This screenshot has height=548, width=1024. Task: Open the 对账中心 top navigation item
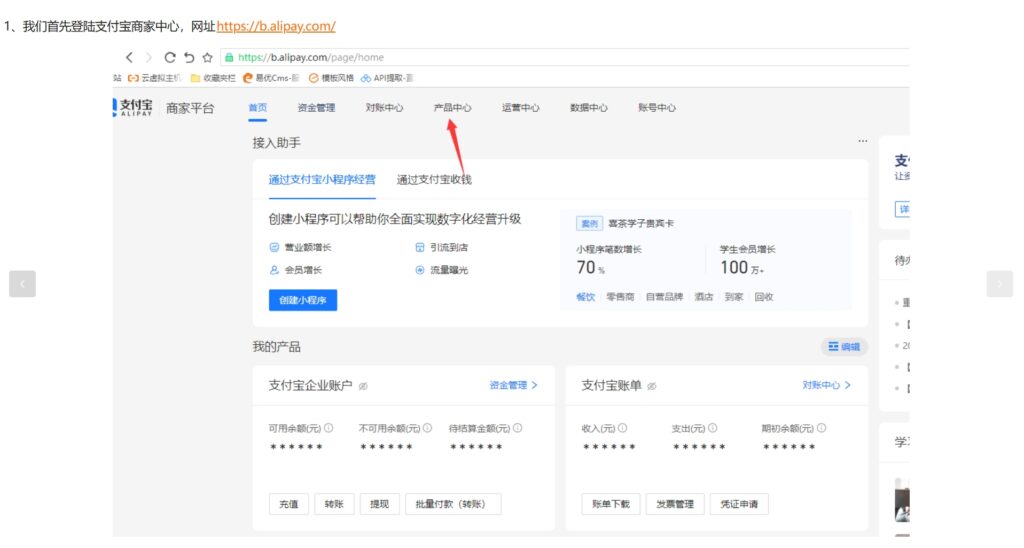tap(384, 108)
